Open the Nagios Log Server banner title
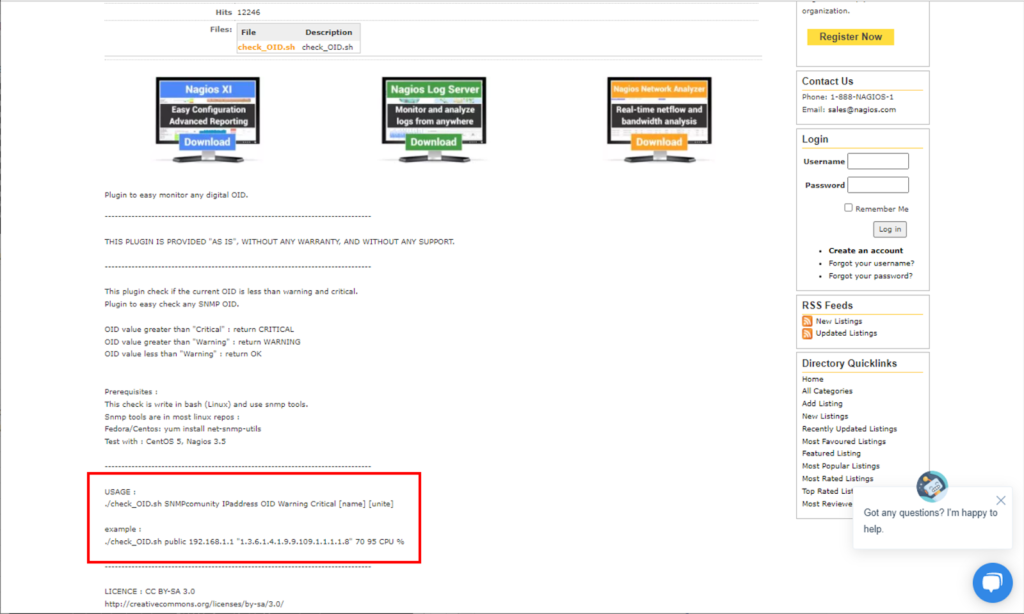Image resolution: width=1024 pixels, height=614 pixels. click(x=434, y=89)
